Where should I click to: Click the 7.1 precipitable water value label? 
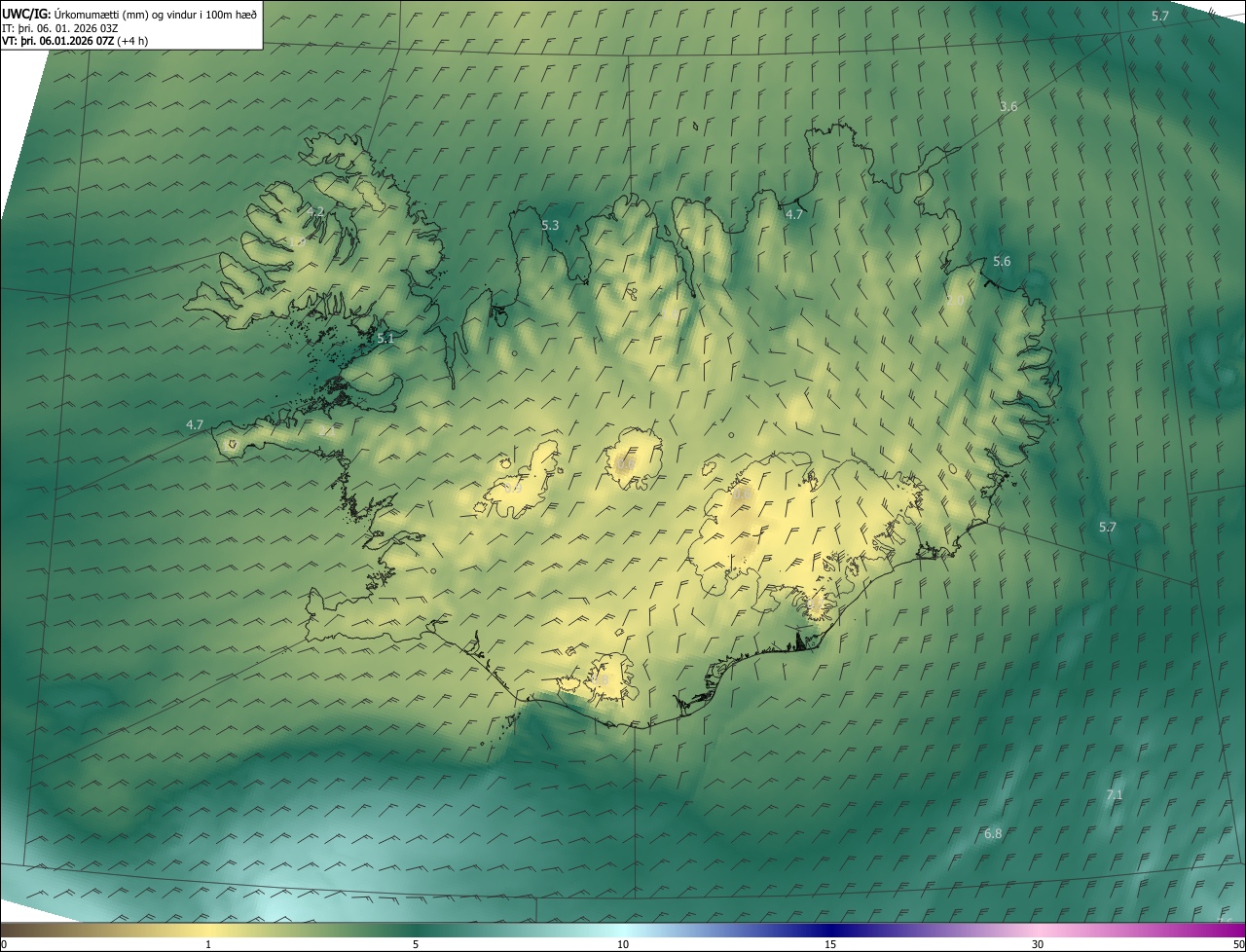point(1115,795)
